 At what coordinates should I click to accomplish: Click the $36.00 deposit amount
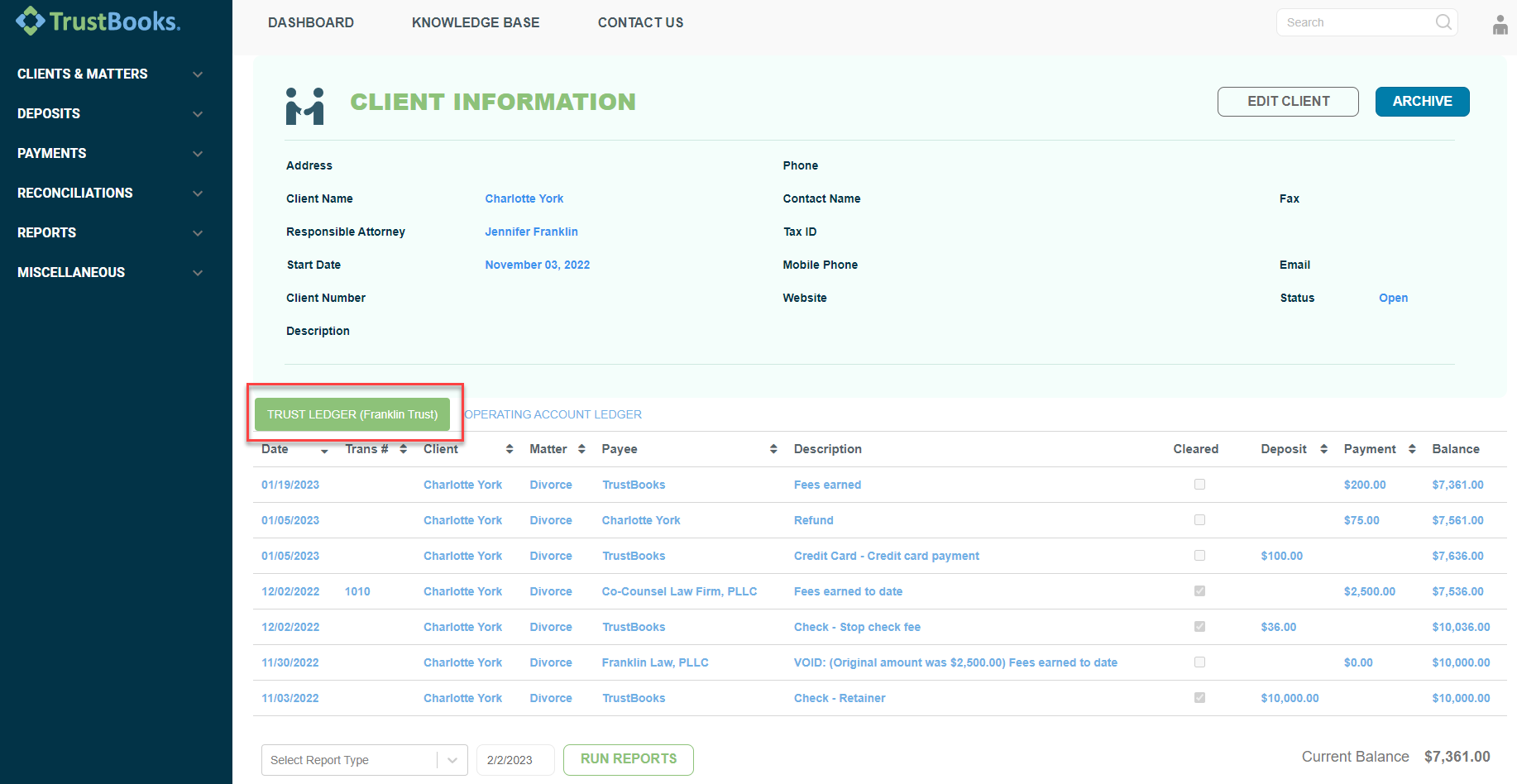(x=1279, y=627)
